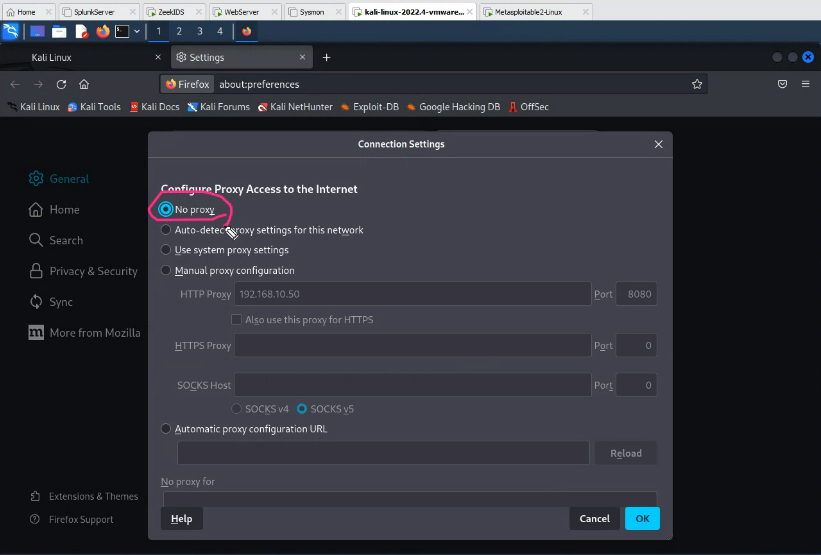Go to Firefox home page icon
821x555 pixels.
[x=84, y=84]
